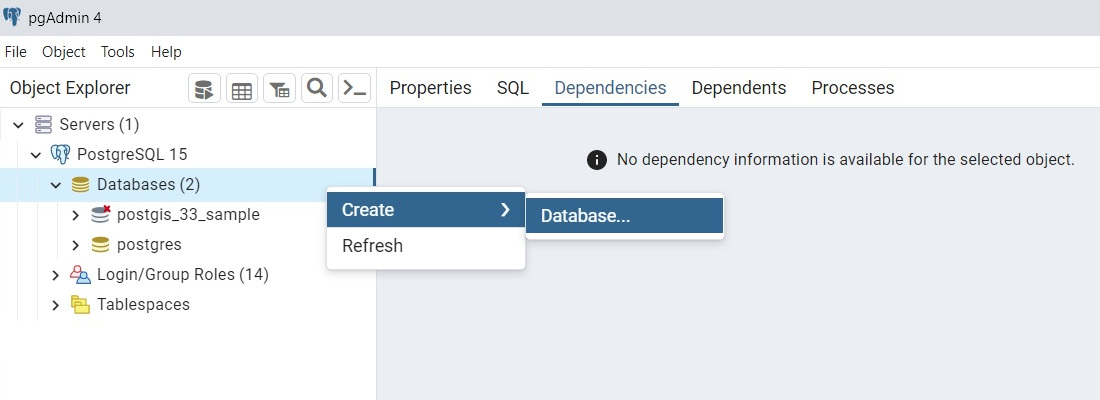Select the PostgreSQL 15 tree label
Viewport: 1100px width, 400px height.
coord(132,154)
